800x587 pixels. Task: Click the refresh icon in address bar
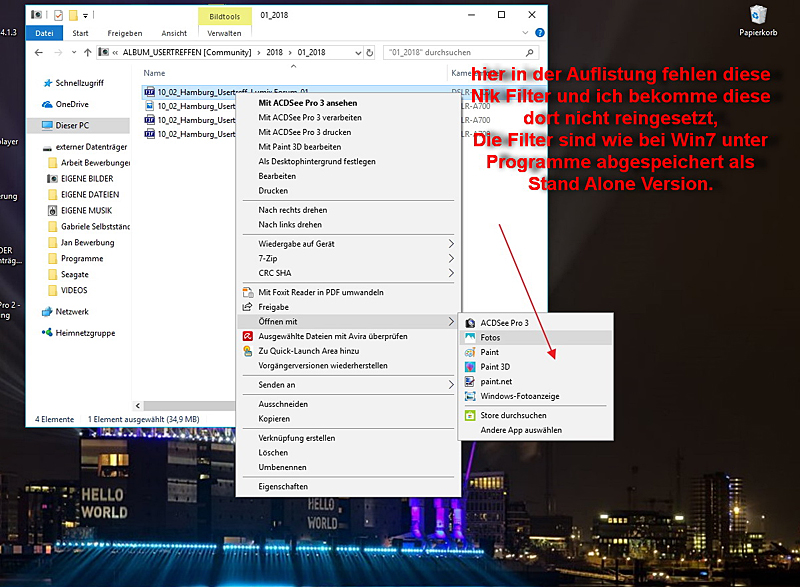point(370,53)
